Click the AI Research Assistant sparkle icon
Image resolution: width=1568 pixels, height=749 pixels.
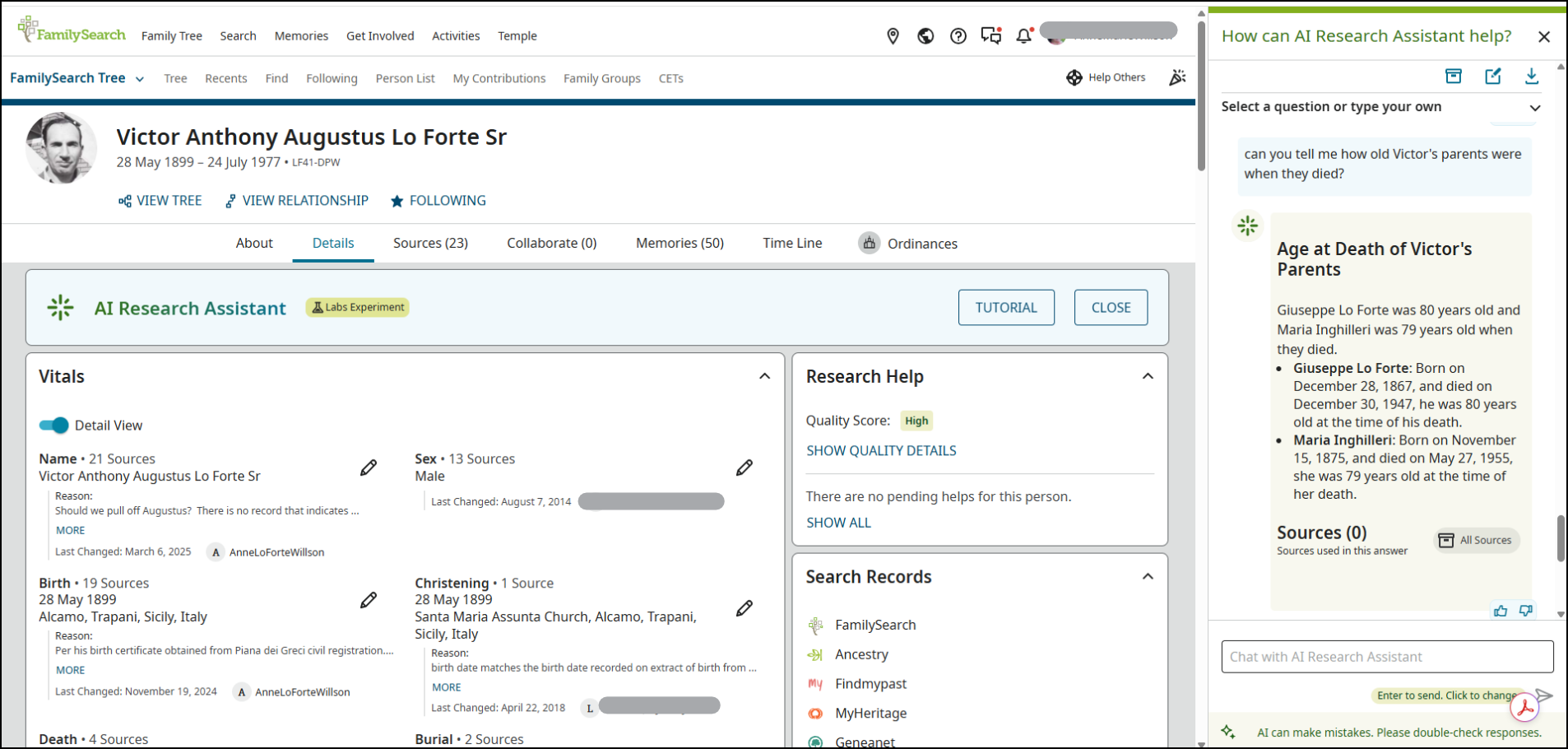coord(60,308)
